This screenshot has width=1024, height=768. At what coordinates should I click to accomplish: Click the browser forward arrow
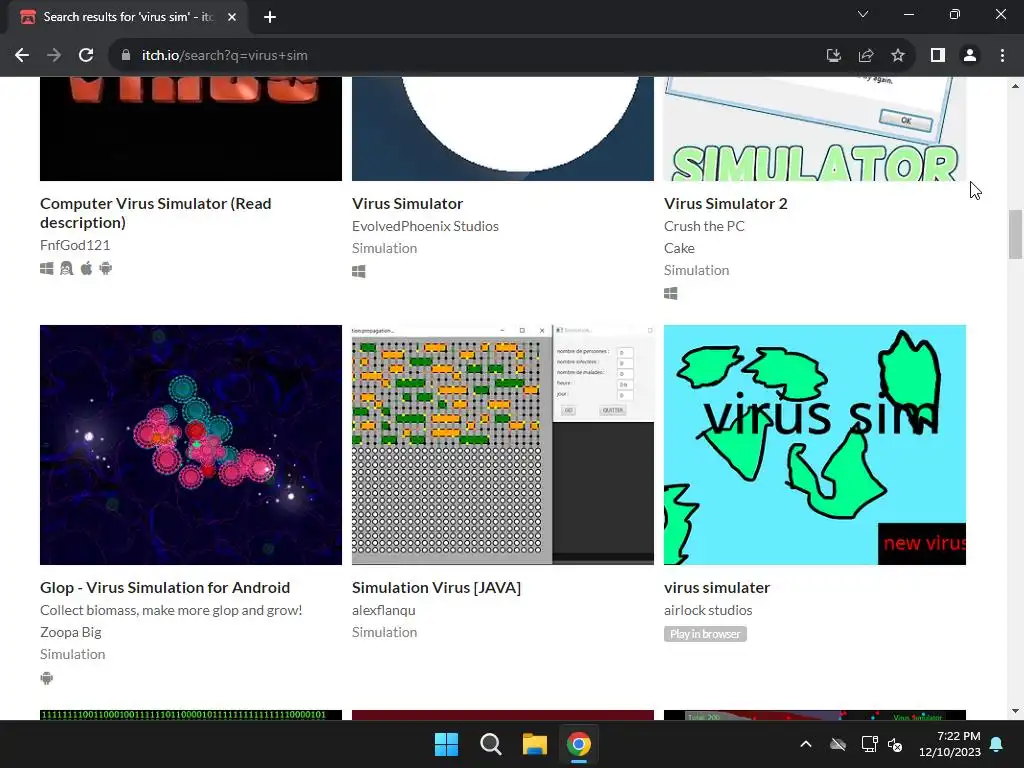(x=54, y=56)
